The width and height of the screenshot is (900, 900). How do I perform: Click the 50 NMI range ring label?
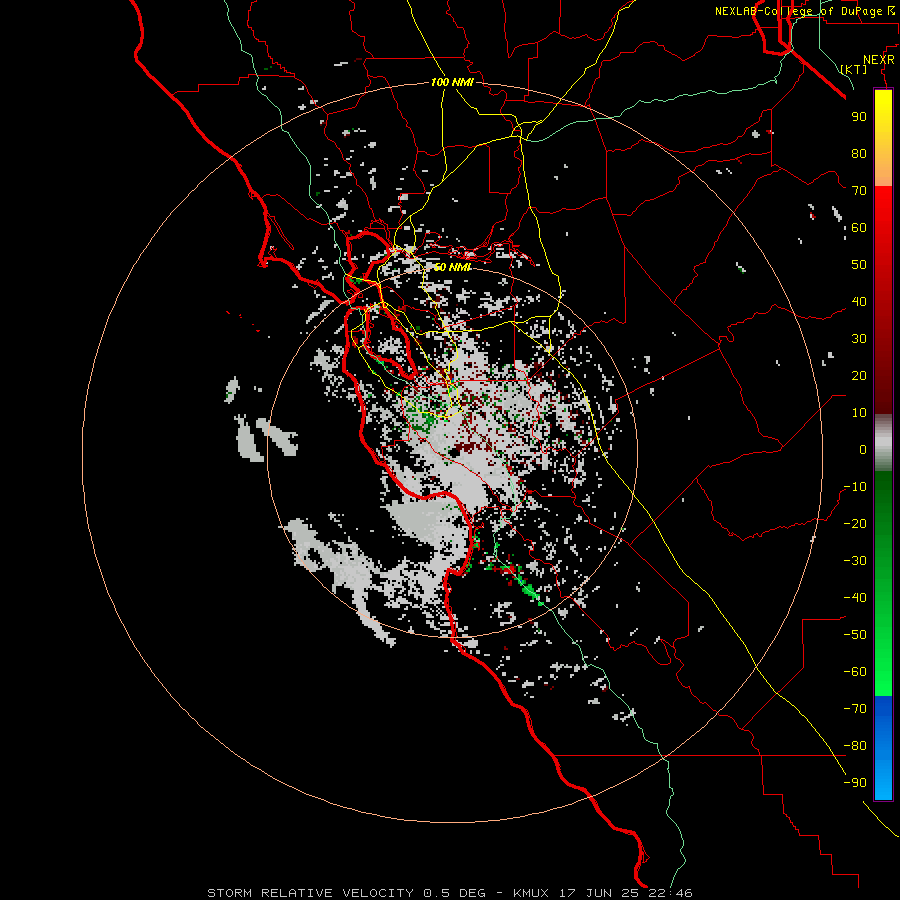coord(452,267)
